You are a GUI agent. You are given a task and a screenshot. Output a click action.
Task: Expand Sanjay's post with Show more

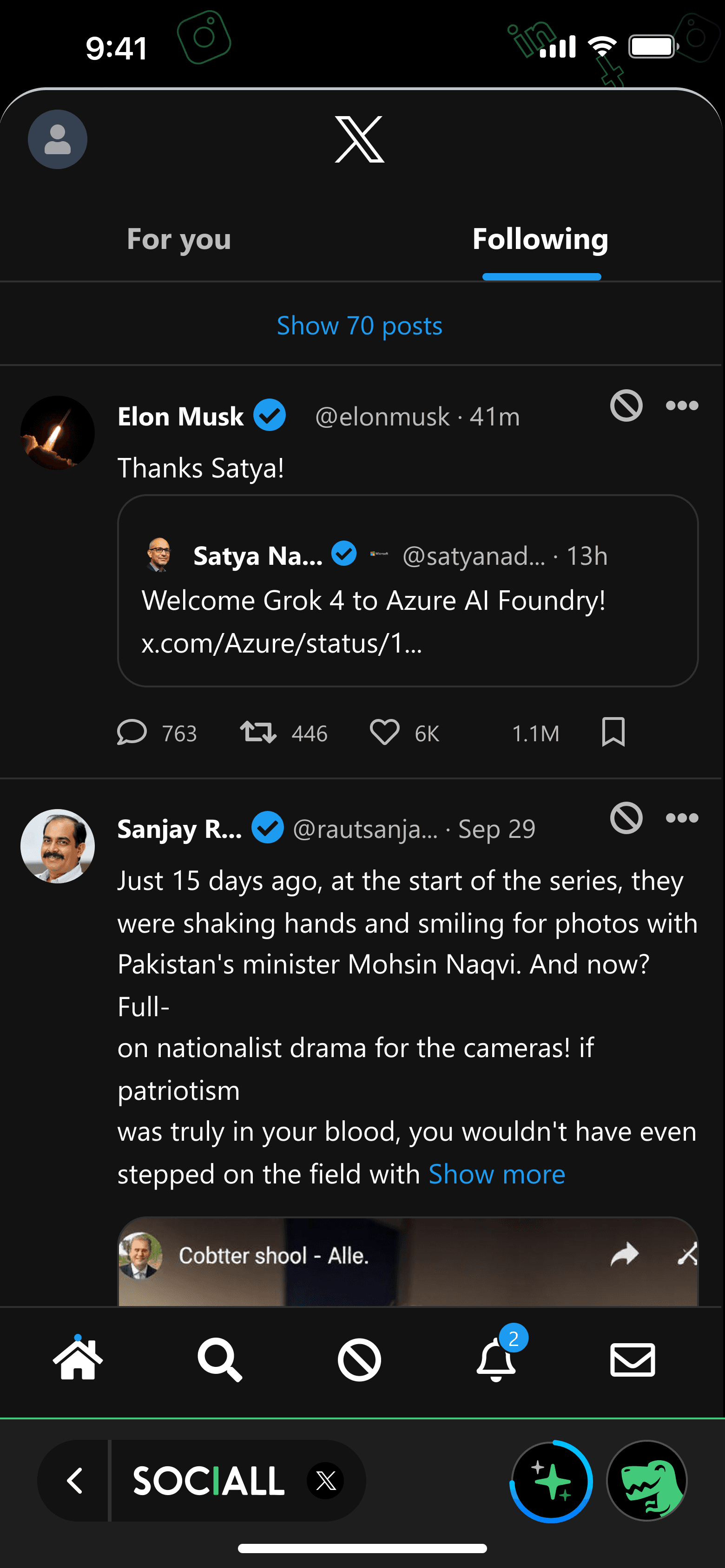496,1174
